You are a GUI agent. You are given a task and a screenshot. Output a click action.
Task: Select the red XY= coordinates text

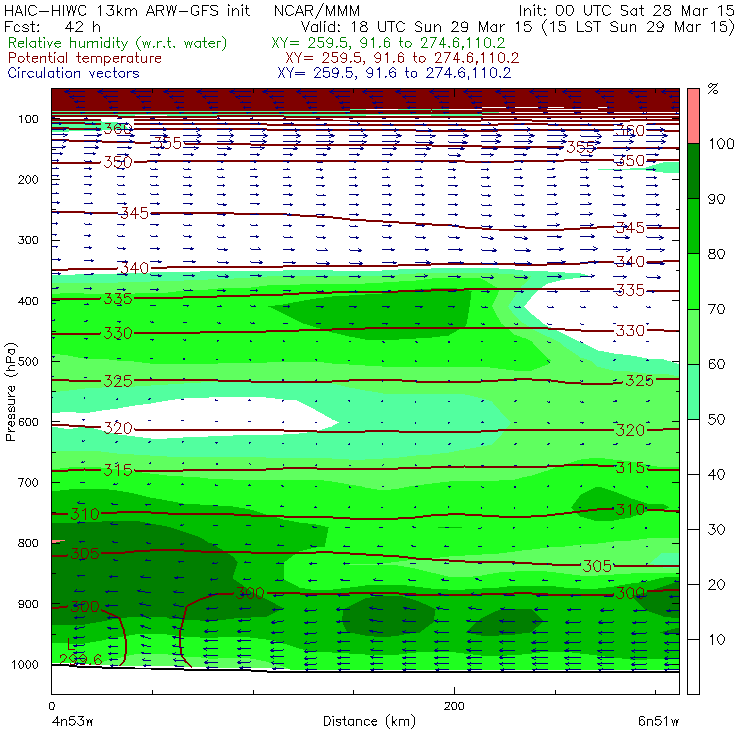click(x=402, y=58)
